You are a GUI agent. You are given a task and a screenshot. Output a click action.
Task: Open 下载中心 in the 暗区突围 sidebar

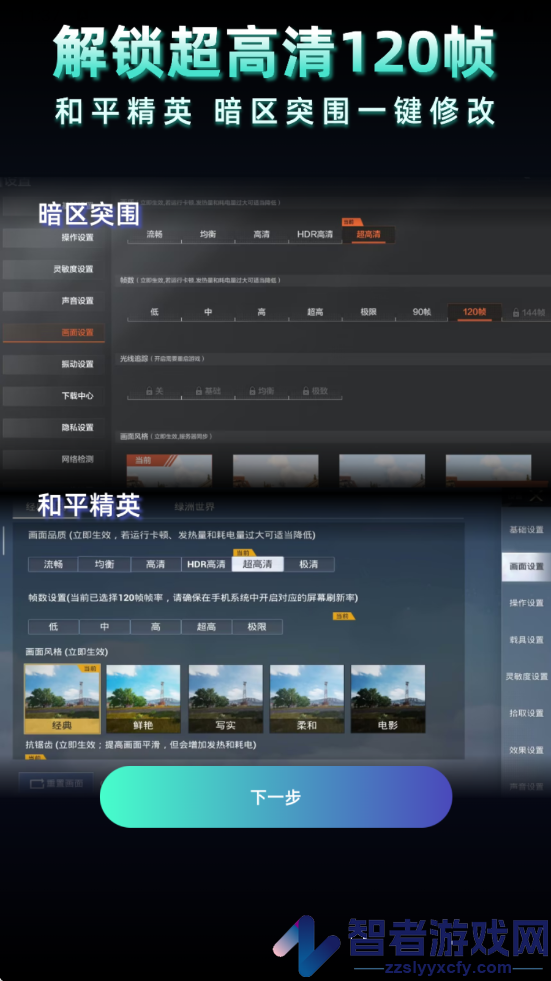tap(54, 396)
